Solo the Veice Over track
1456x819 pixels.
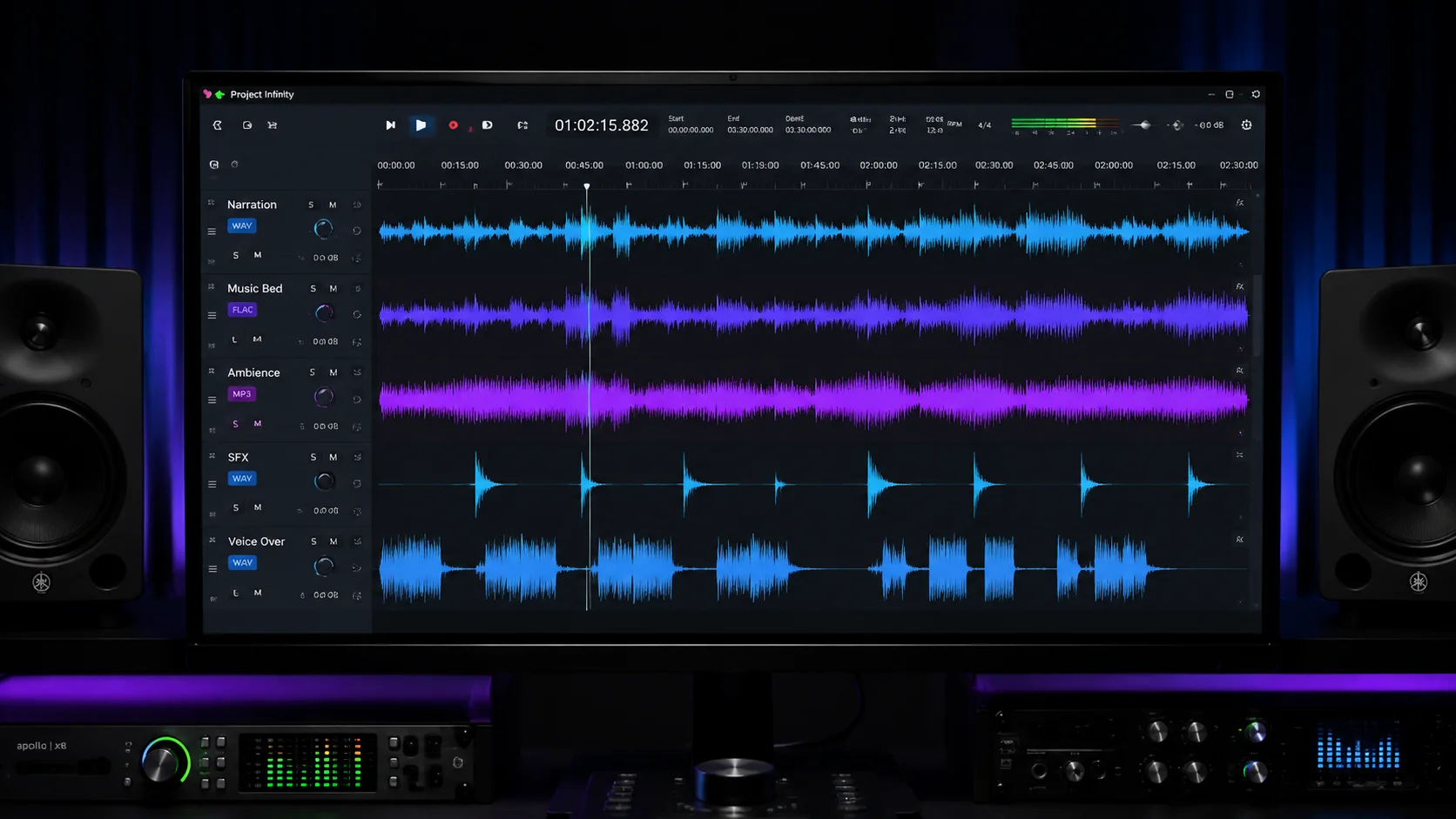tap(313, 541)
